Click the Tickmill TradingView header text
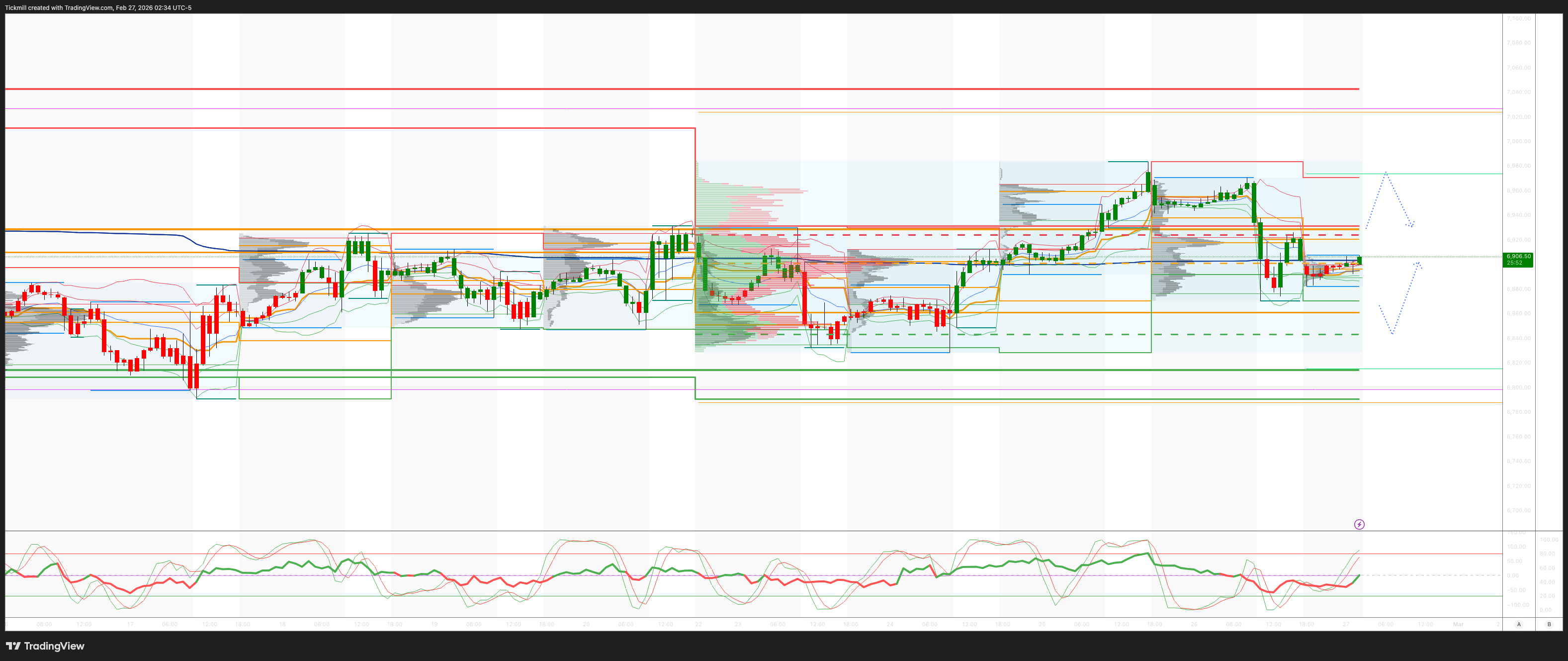 [x=98, y=7]
